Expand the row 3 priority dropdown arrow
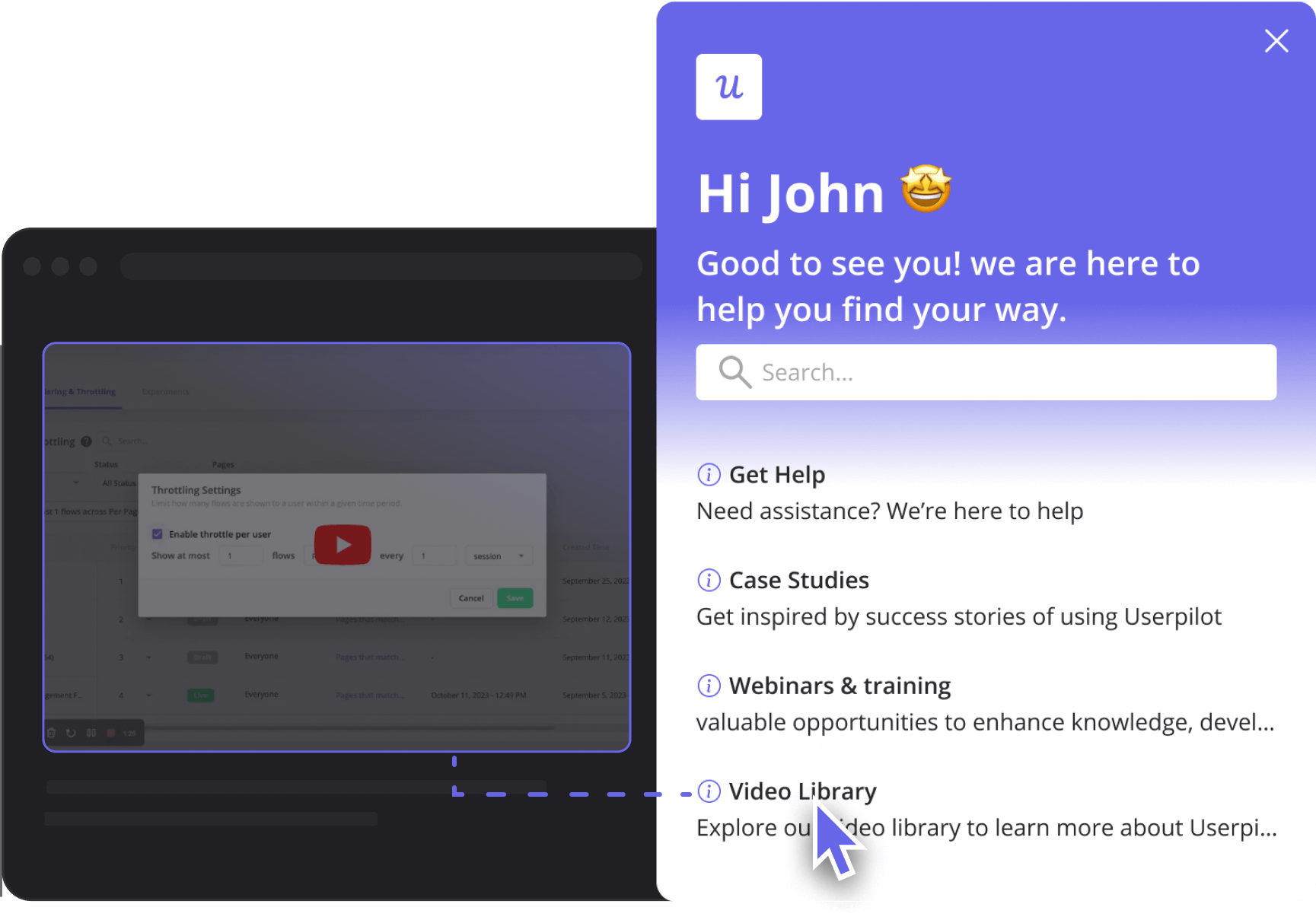1316x920 pixels. click(149, 657)
